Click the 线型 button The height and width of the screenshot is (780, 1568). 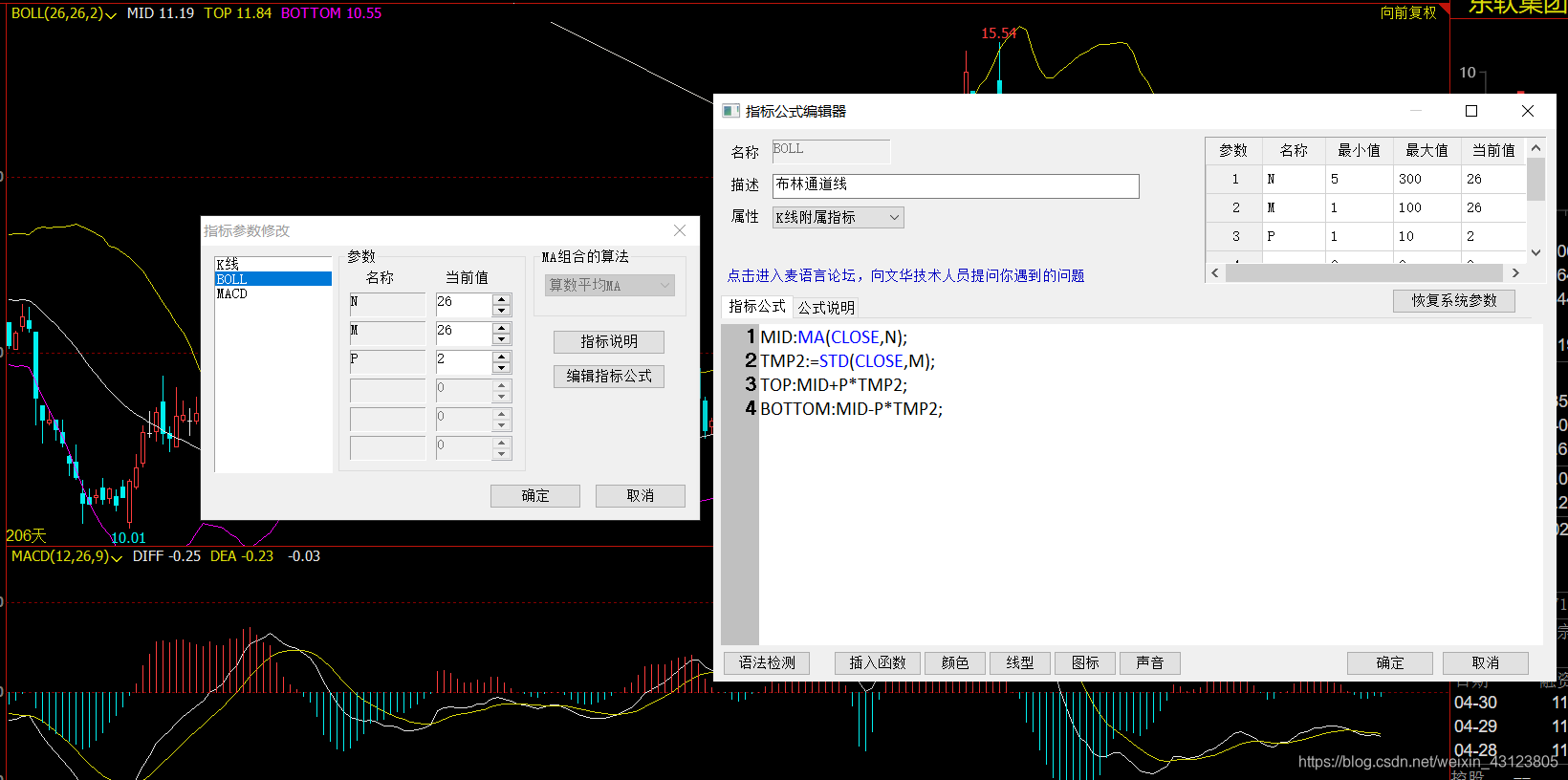coord(1020,662)
